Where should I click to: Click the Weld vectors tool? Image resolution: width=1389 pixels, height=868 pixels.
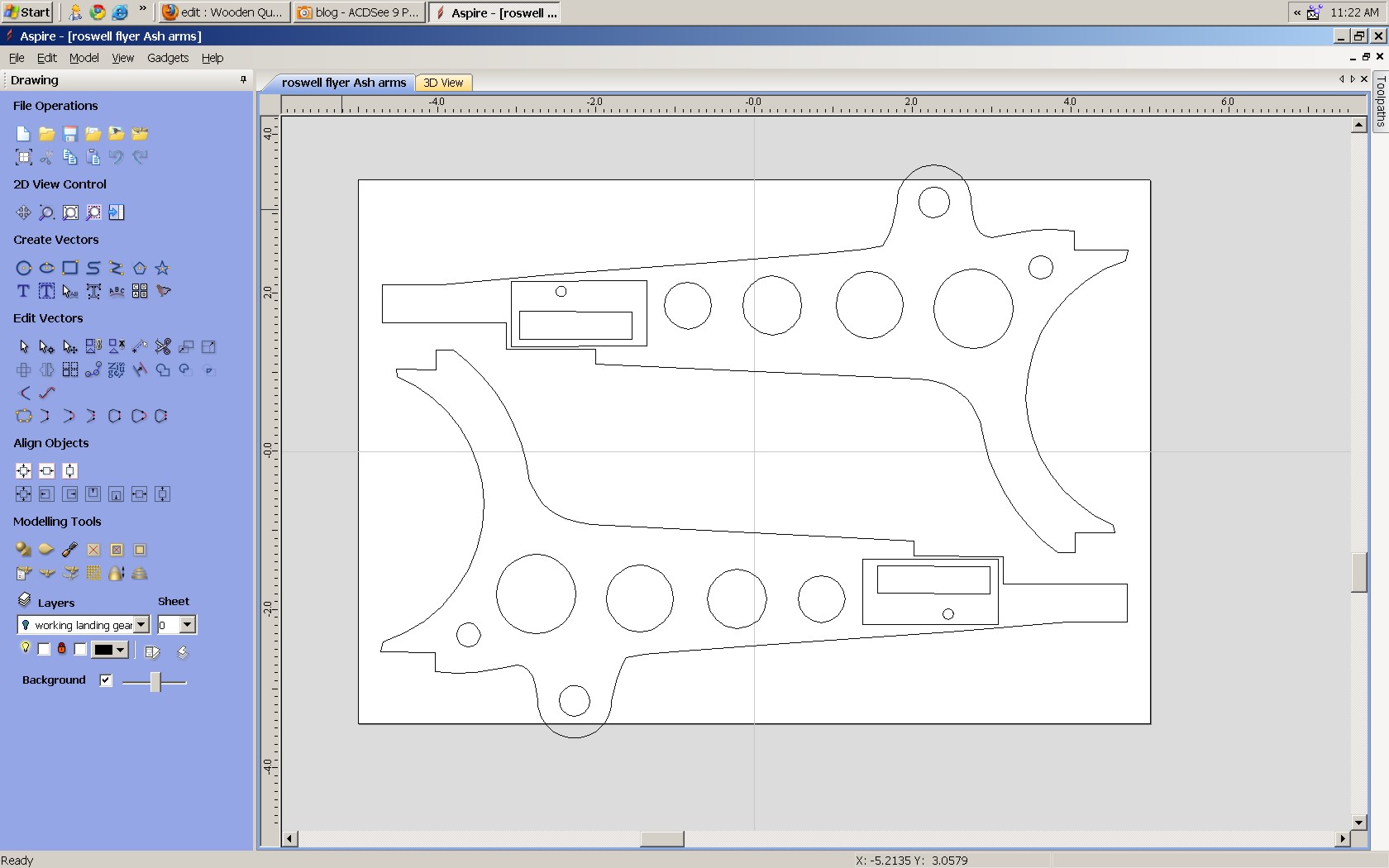pos(163,370)
